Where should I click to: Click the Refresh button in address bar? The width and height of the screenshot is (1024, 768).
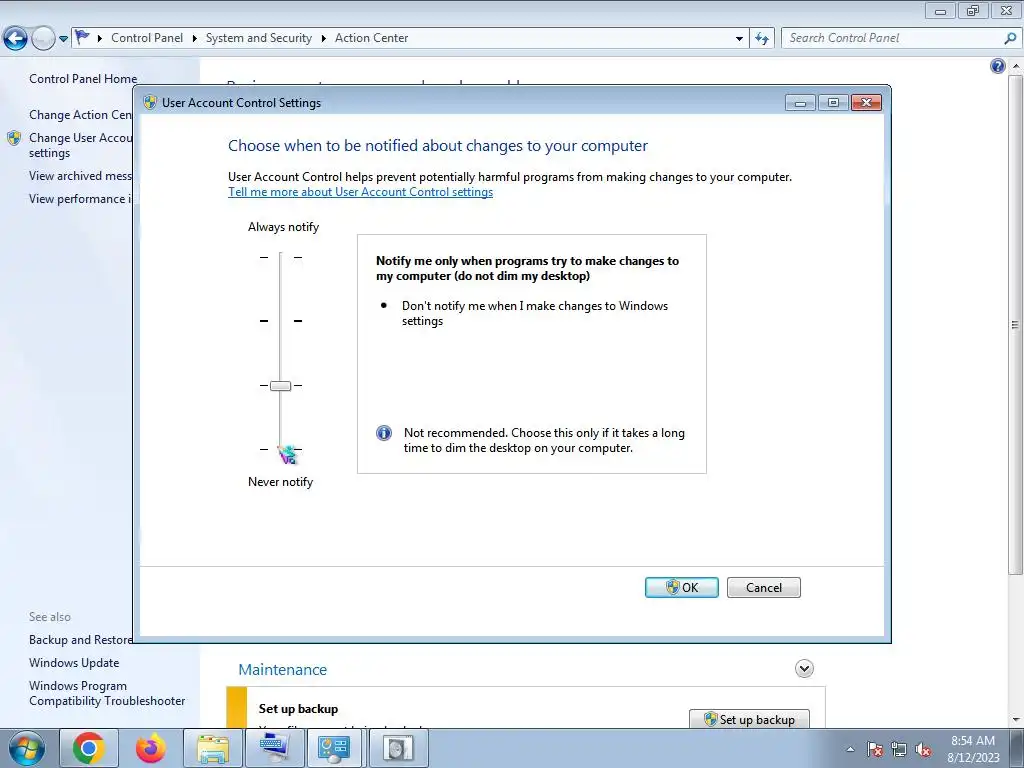(x=761, y=39)
